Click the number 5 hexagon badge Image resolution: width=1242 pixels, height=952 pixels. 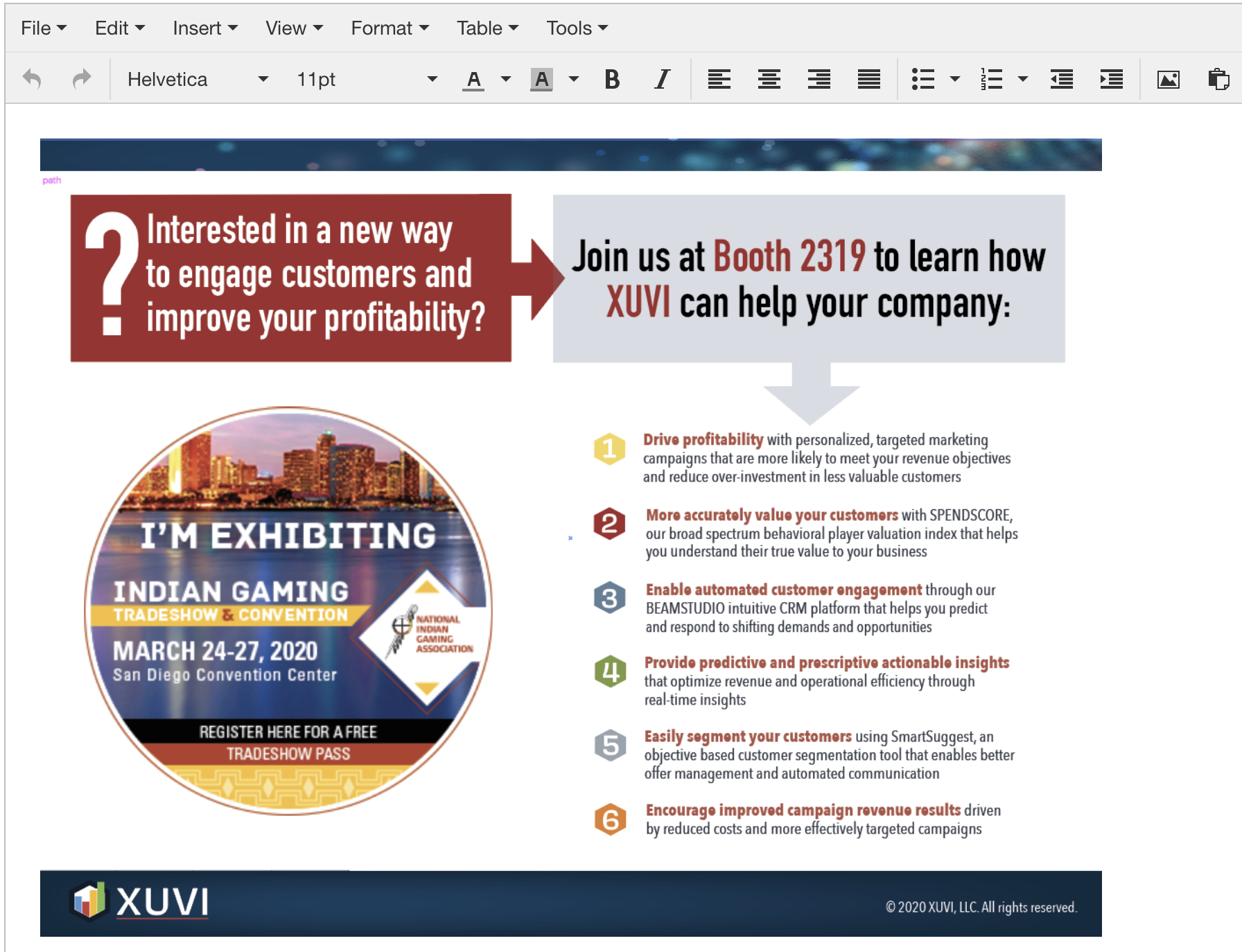pos(611,746)
